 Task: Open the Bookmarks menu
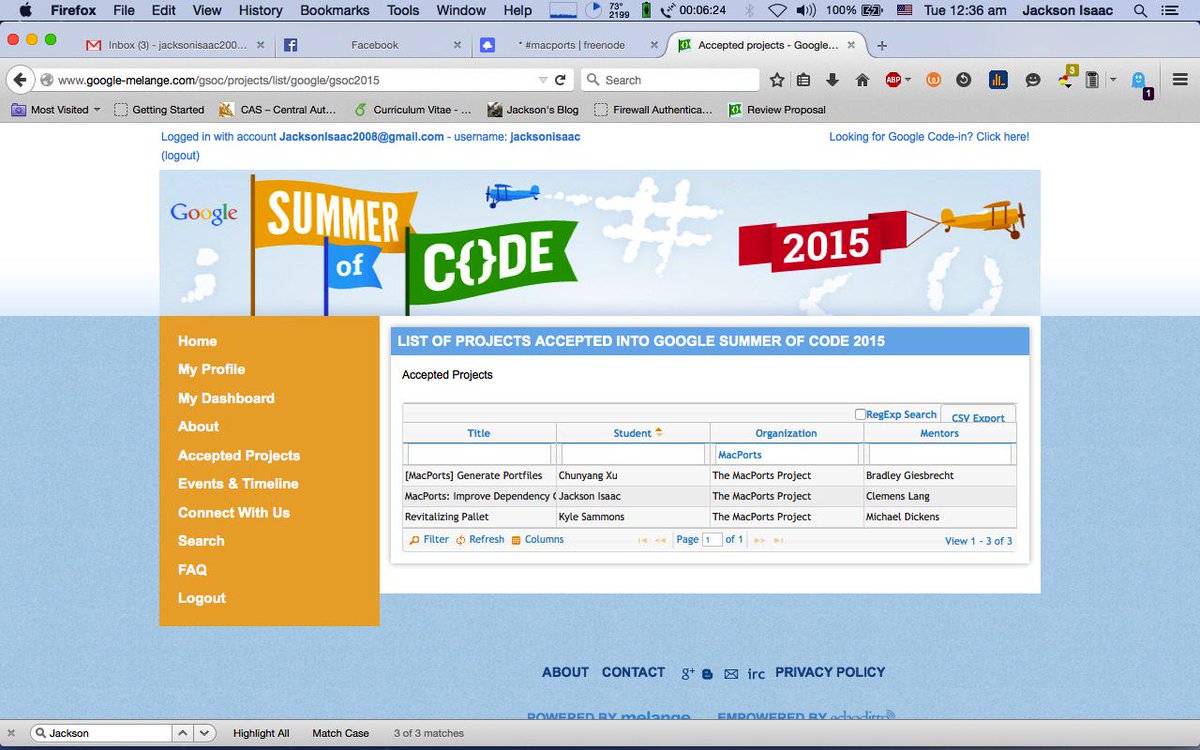click(x=334, y=10)
